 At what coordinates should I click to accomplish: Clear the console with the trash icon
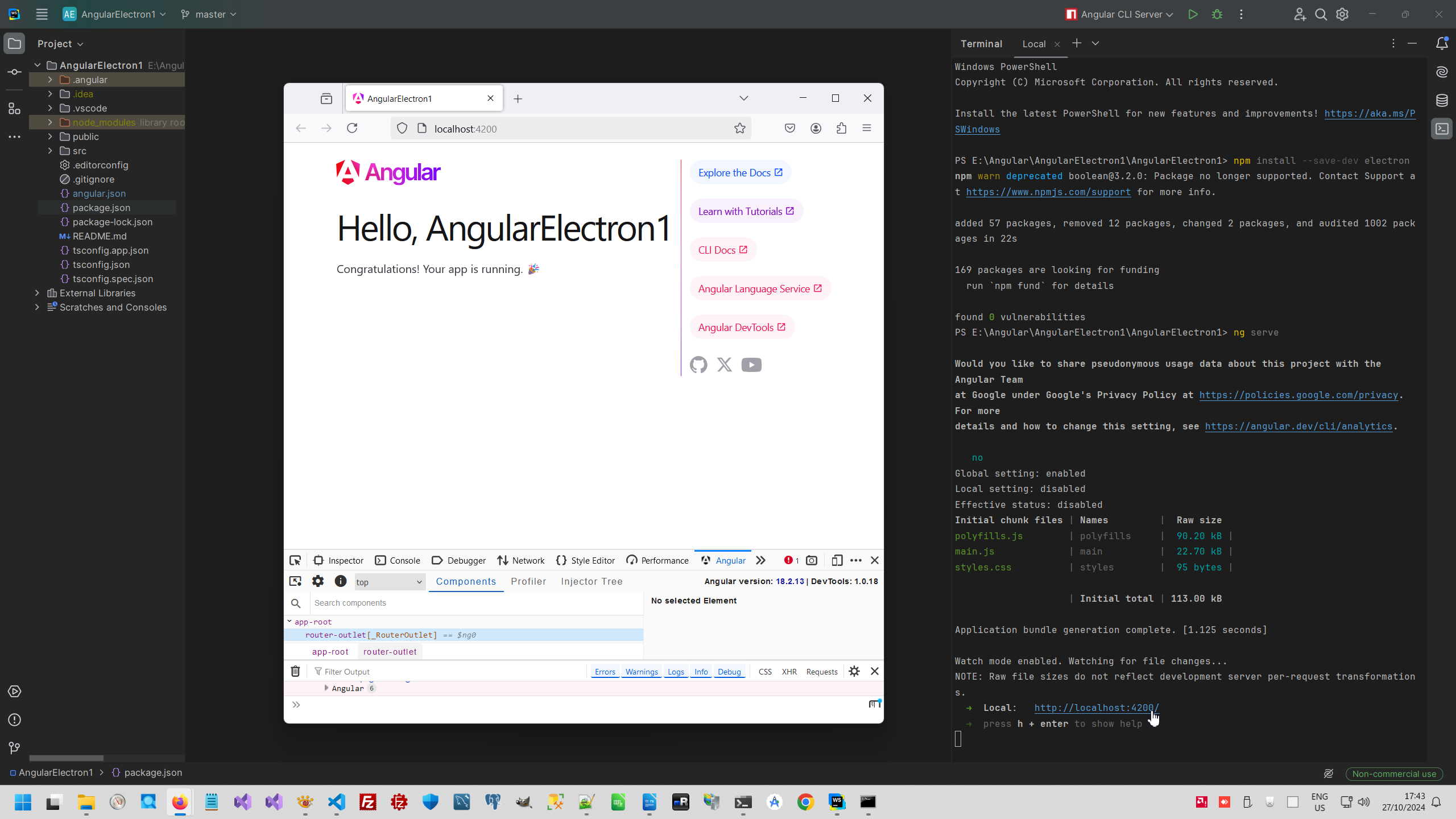tap(295, 672)
